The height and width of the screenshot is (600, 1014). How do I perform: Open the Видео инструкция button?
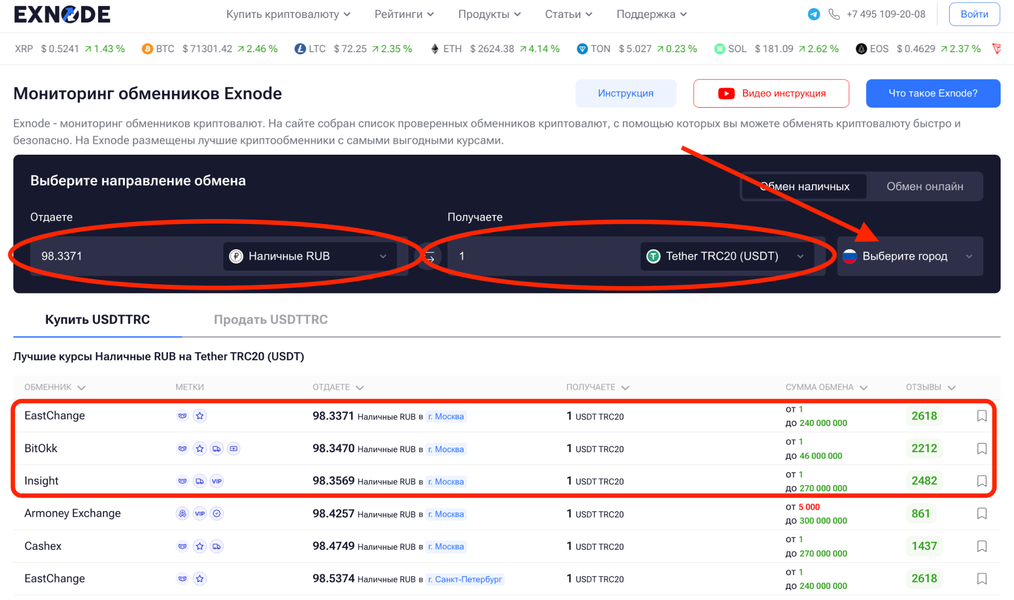[x=771, y=94]
